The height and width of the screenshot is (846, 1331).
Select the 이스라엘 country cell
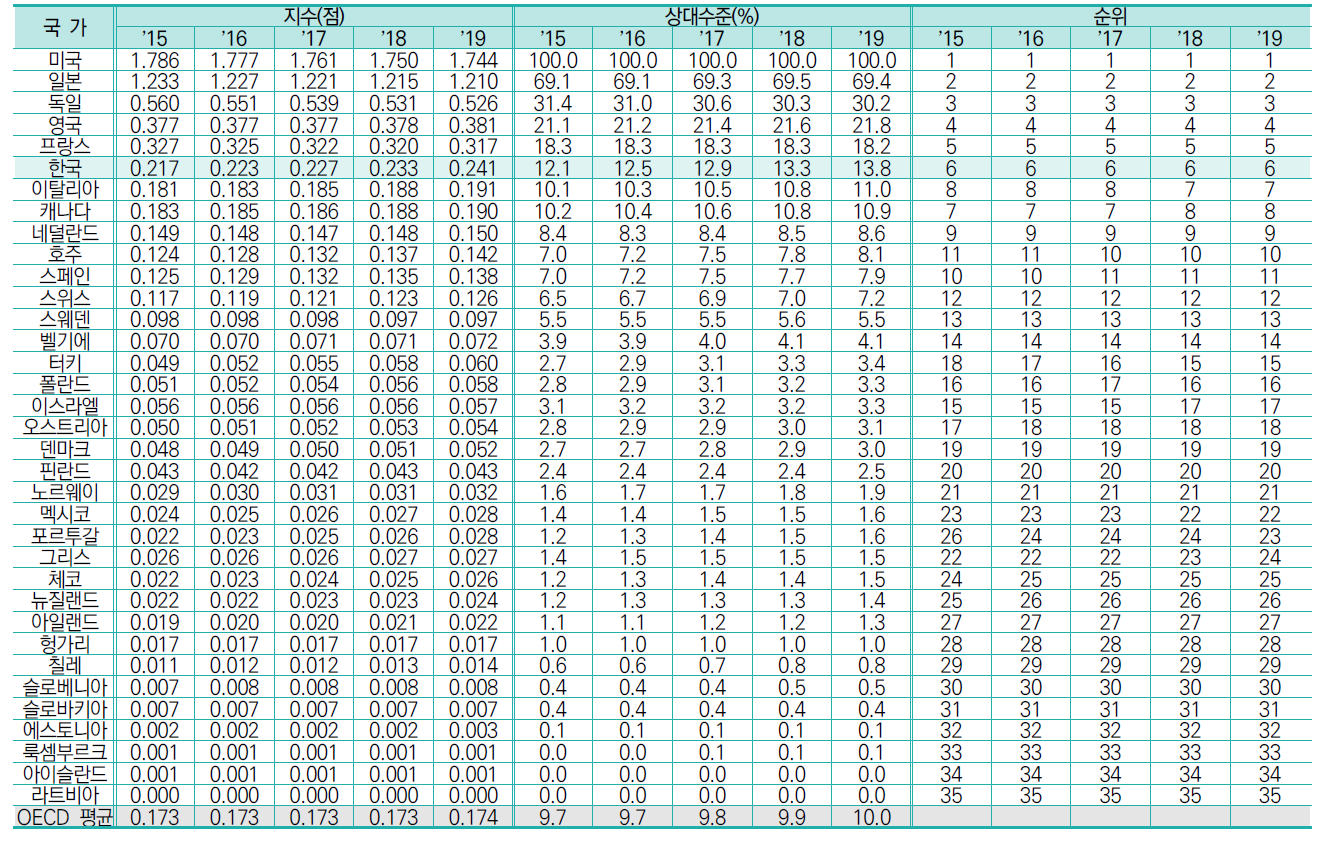coord(64,406)
